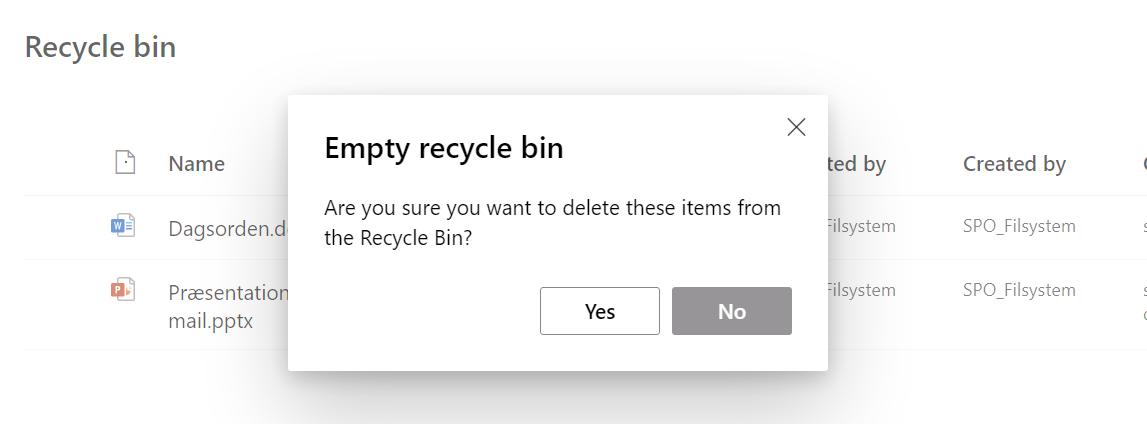This screenshot has height=424, width=1147.
Task: Open the Created by column header
Action: click(x=1014, y=164)
